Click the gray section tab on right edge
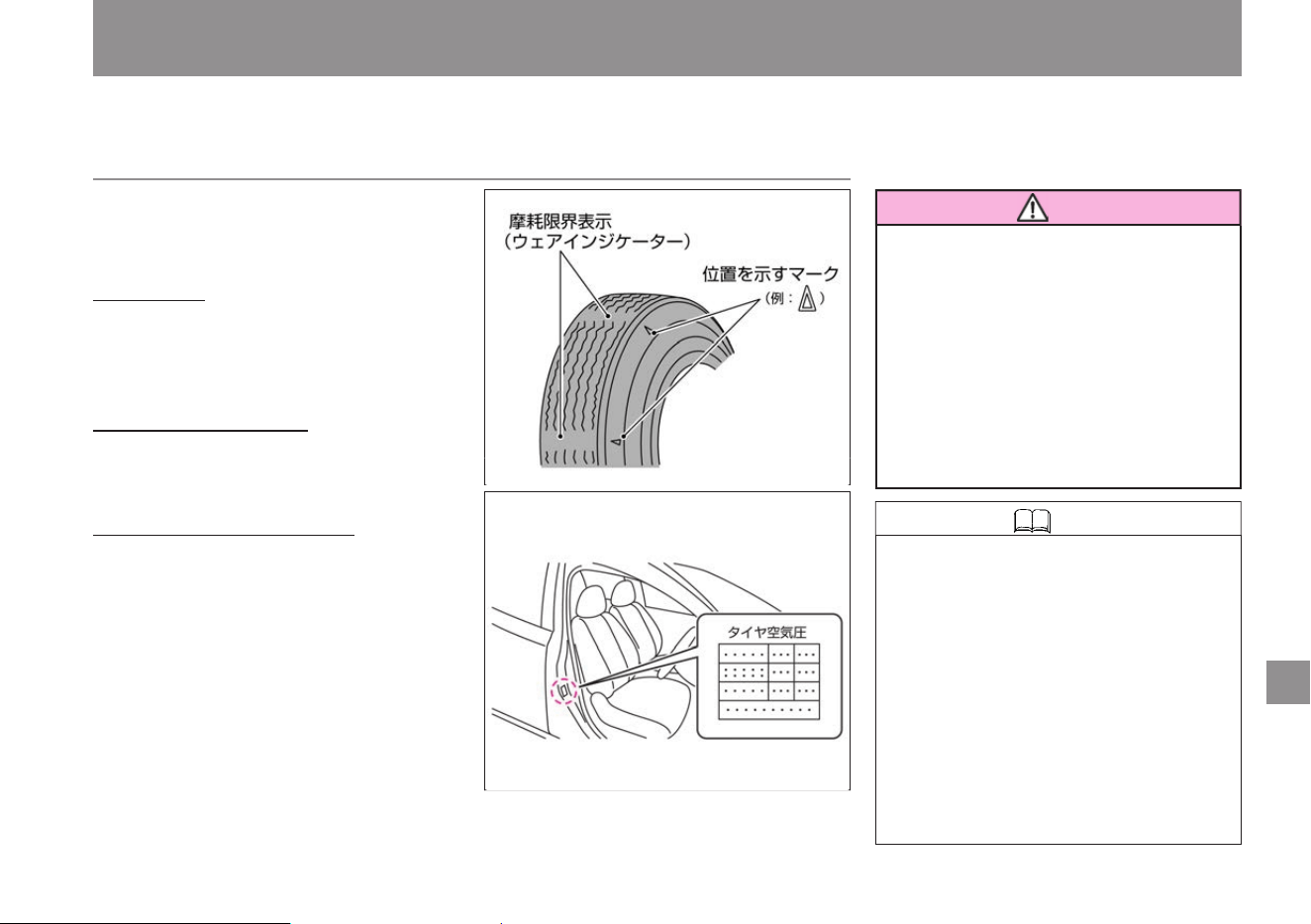The height and width of the screenshot is (924, 1311). [x=1287, y=680]
